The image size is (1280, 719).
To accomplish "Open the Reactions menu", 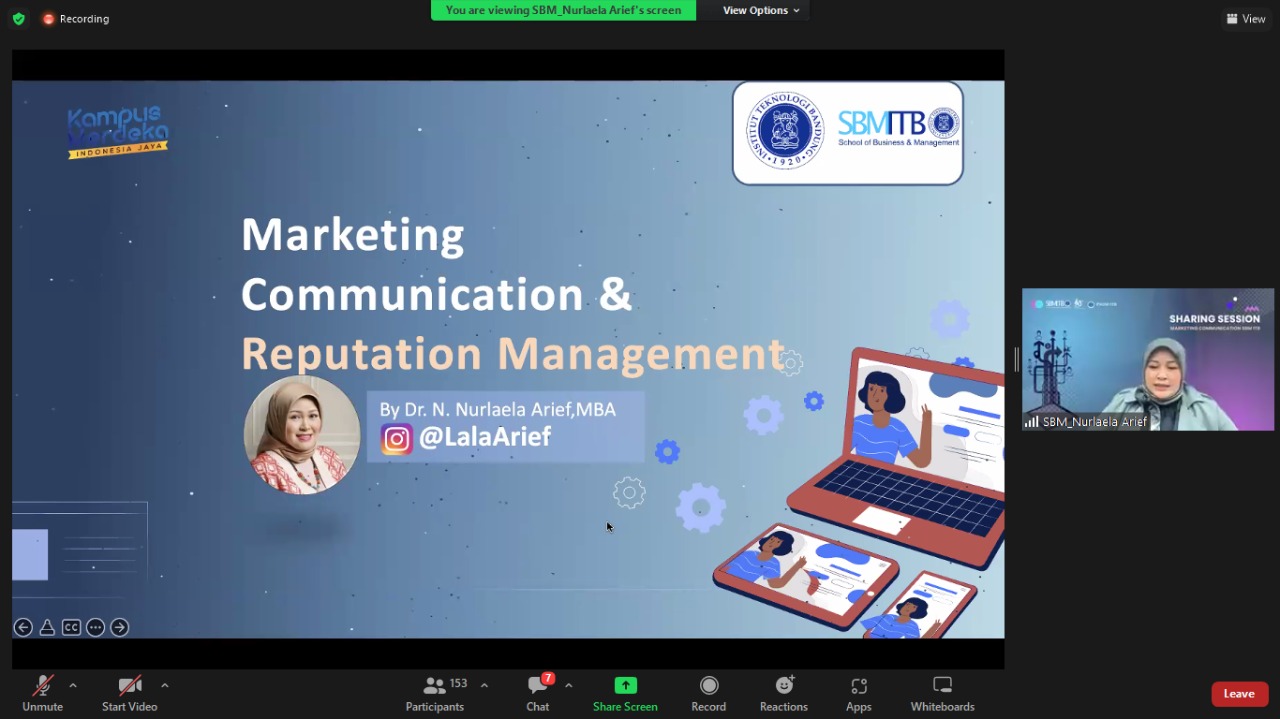I will tap(783, 694).
